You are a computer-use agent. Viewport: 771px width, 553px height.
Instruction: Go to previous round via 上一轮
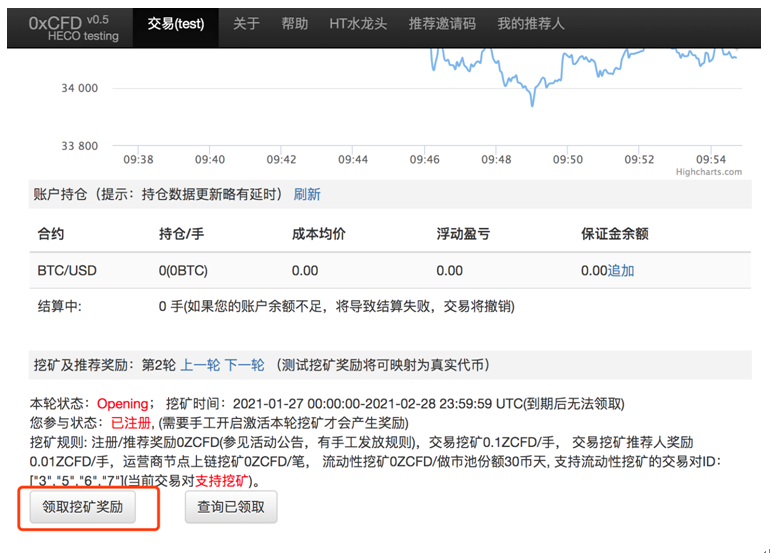pos(200,365)
